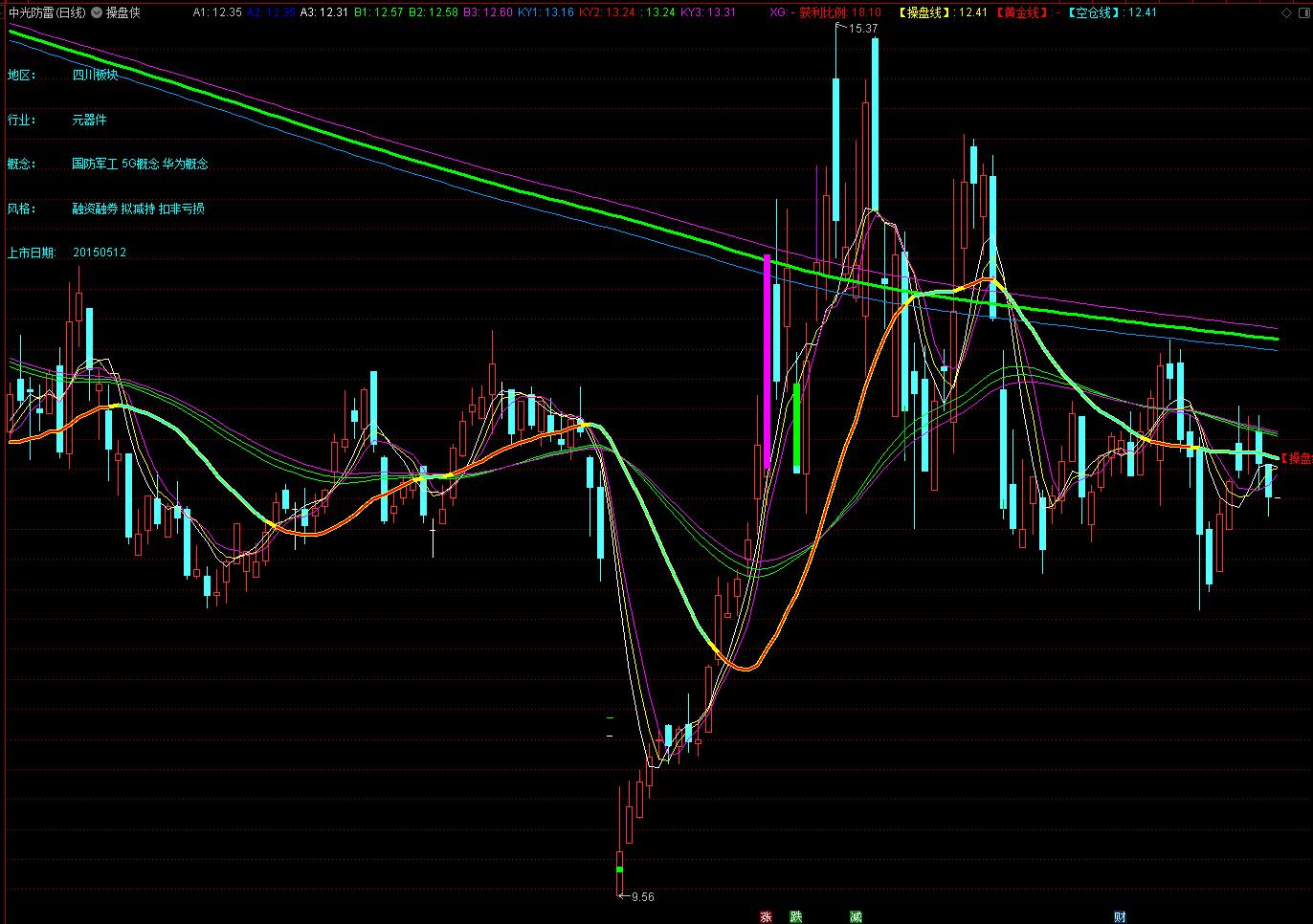Select the KY1: 13.16 indicator value
Viewport: 1313px width, 924px height.
(545, 12)
